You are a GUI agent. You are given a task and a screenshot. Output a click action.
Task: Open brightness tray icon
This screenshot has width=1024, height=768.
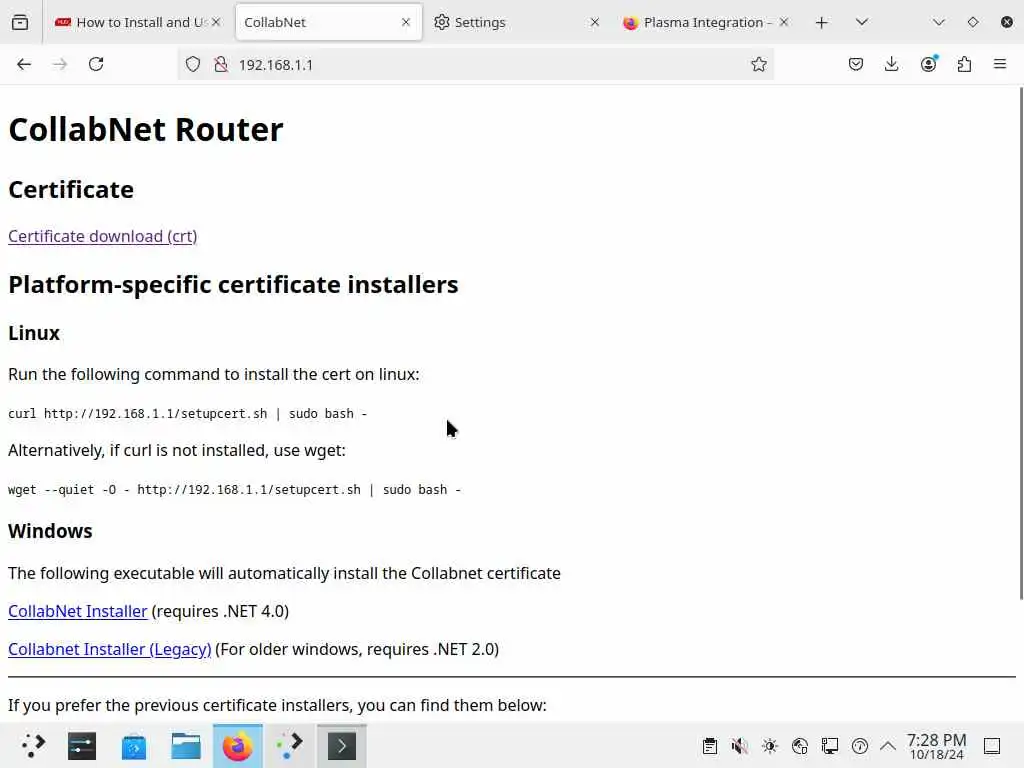tap(770, 746)
